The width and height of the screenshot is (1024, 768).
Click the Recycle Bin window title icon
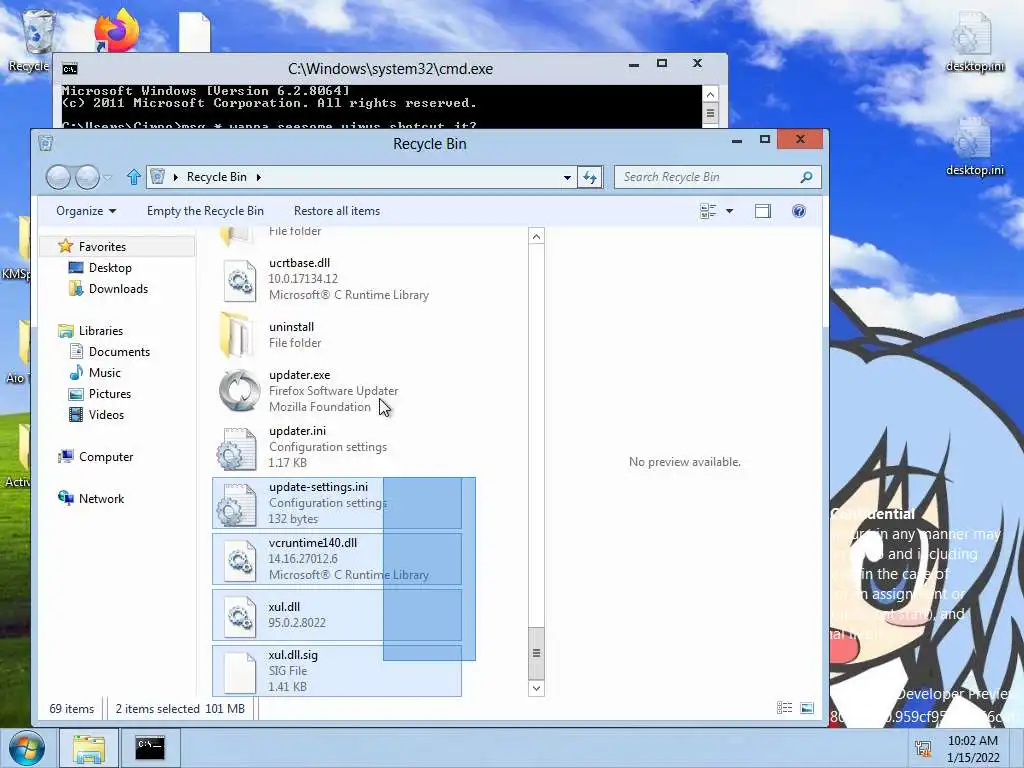coord(45,143)
